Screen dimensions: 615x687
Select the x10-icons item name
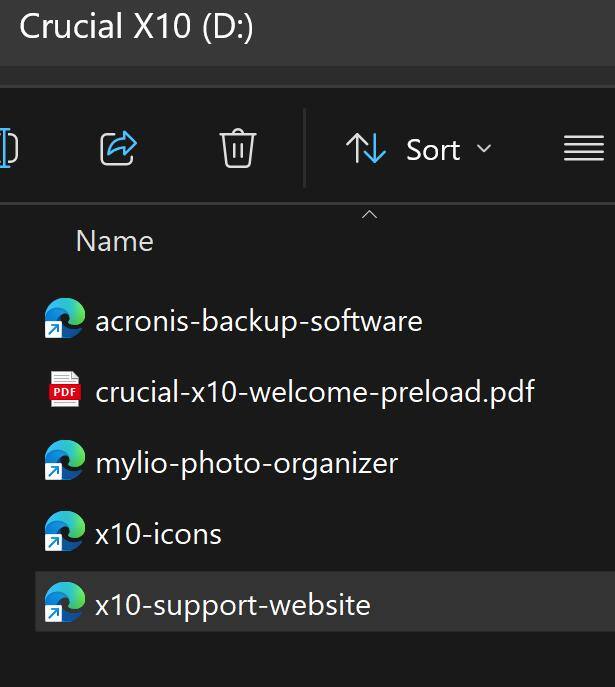158,534
